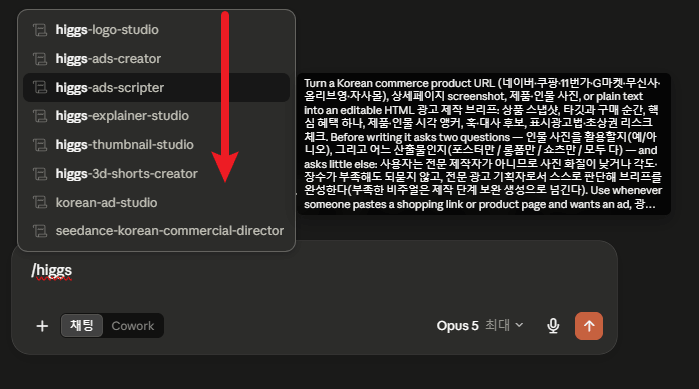This screenshot has width=699, height=389.
Task: Send the message with the arrow button
Action: [589, 326]
